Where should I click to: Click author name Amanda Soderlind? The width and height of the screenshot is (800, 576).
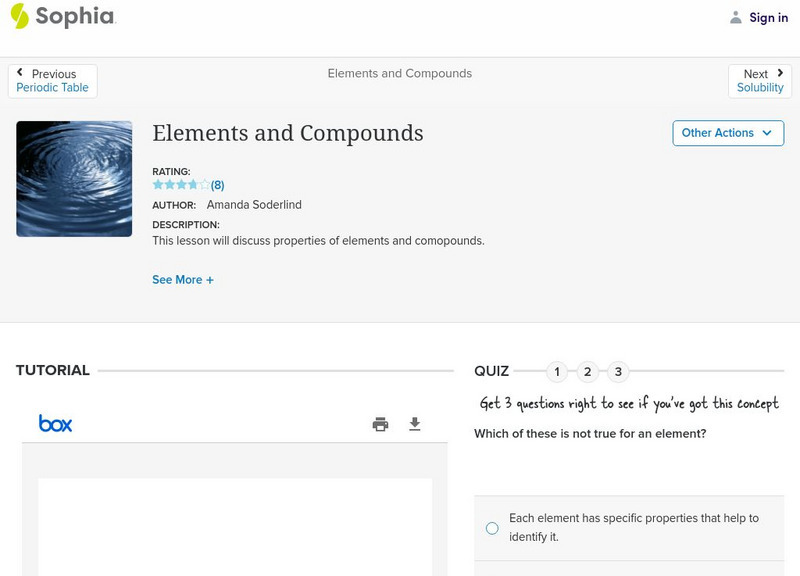(x=254, y=205)
